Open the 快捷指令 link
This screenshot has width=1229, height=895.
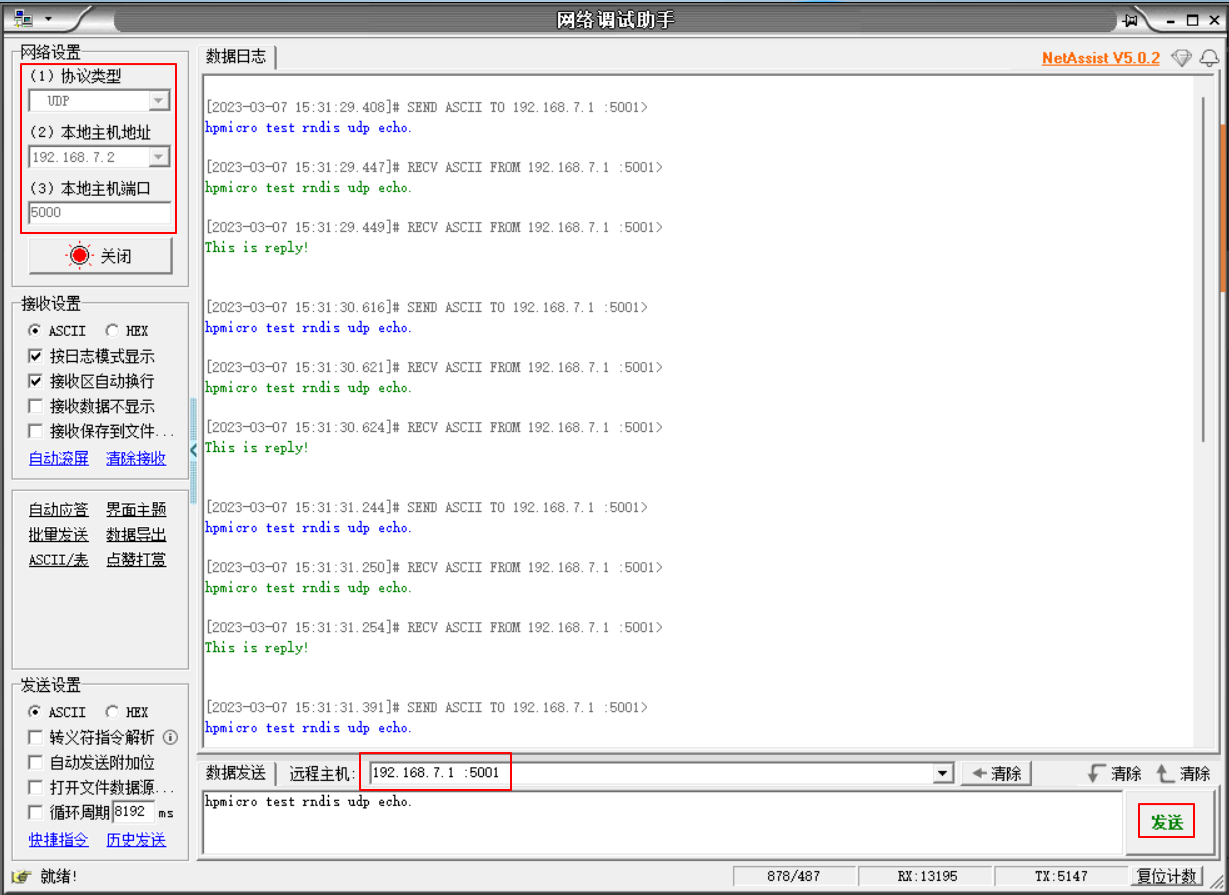58,840
